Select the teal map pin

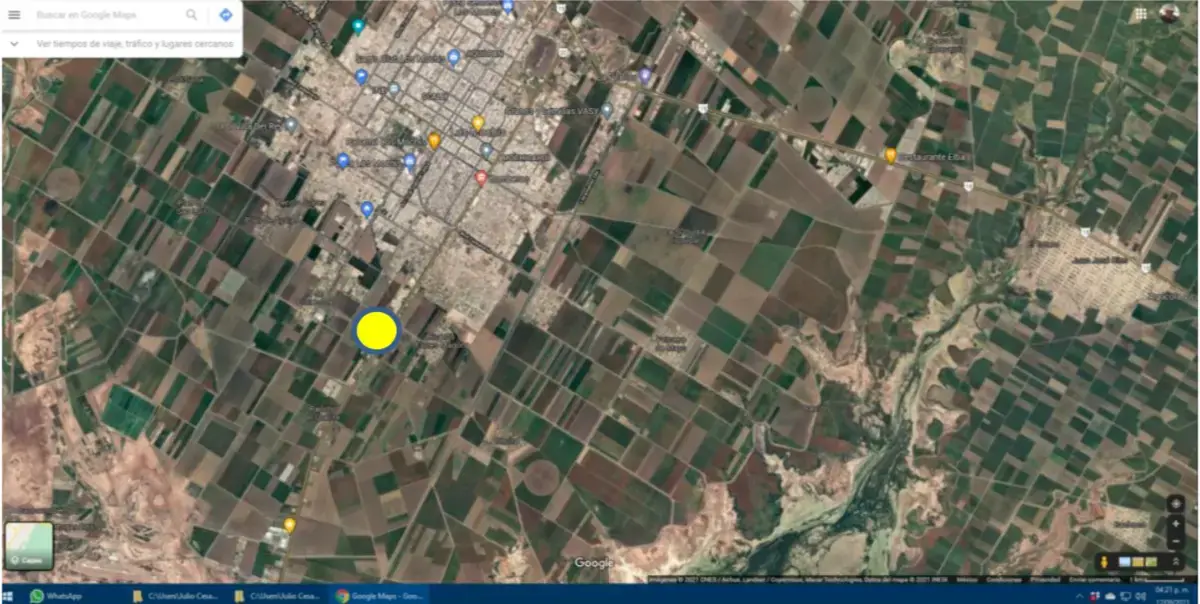pyautogui.click(x=358, y=25)
